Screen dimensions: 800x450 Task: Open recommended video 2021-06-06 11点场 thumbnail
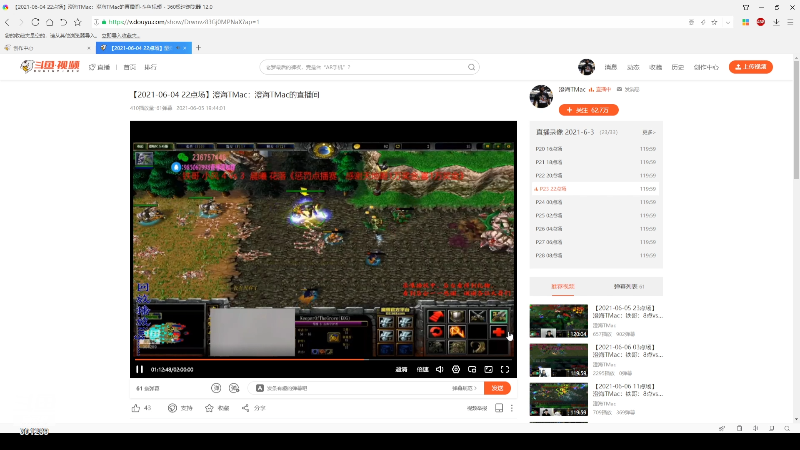point(559,399)
